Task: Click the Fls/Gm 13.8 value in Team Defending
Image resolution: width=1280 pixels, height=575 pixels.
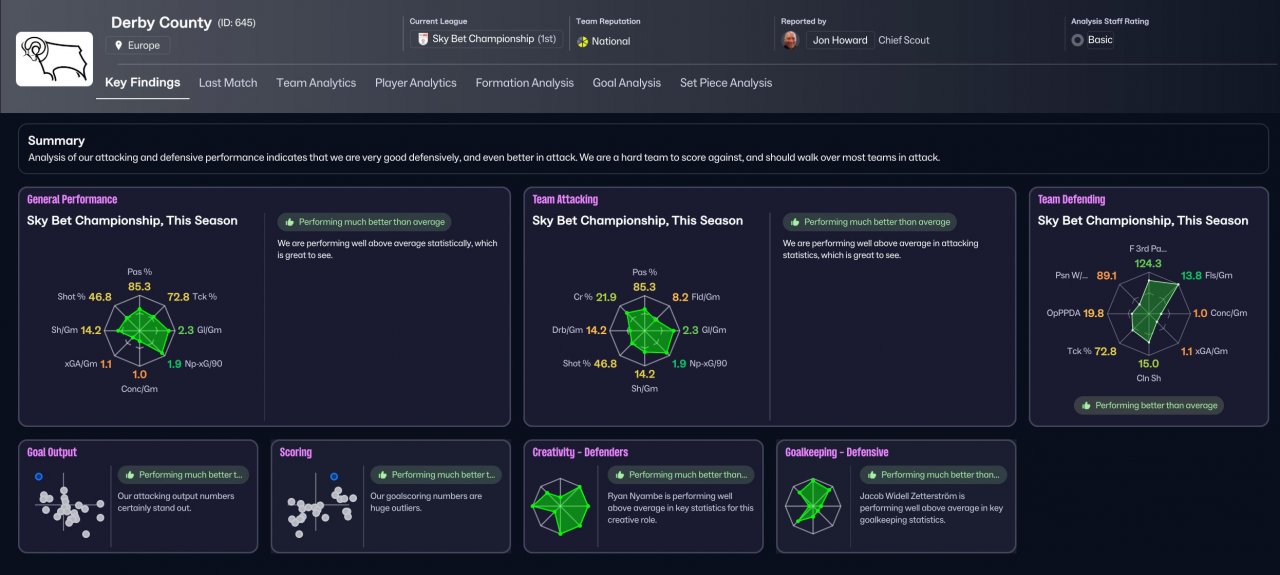Action: point(1191,275)
